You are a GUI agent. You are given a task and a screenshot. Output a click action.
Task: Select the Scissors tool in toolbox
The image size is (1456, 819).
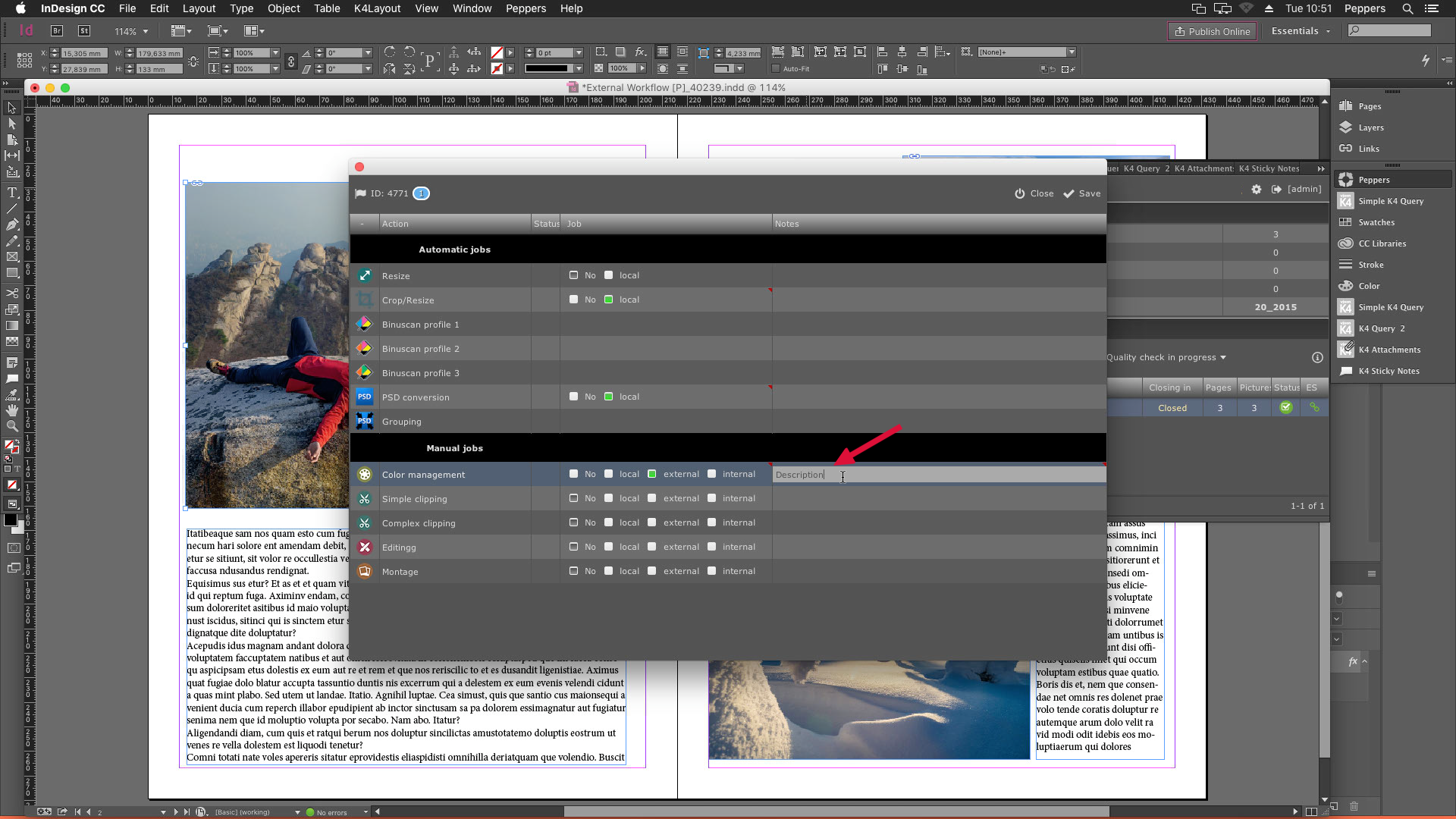coord(12,293)
